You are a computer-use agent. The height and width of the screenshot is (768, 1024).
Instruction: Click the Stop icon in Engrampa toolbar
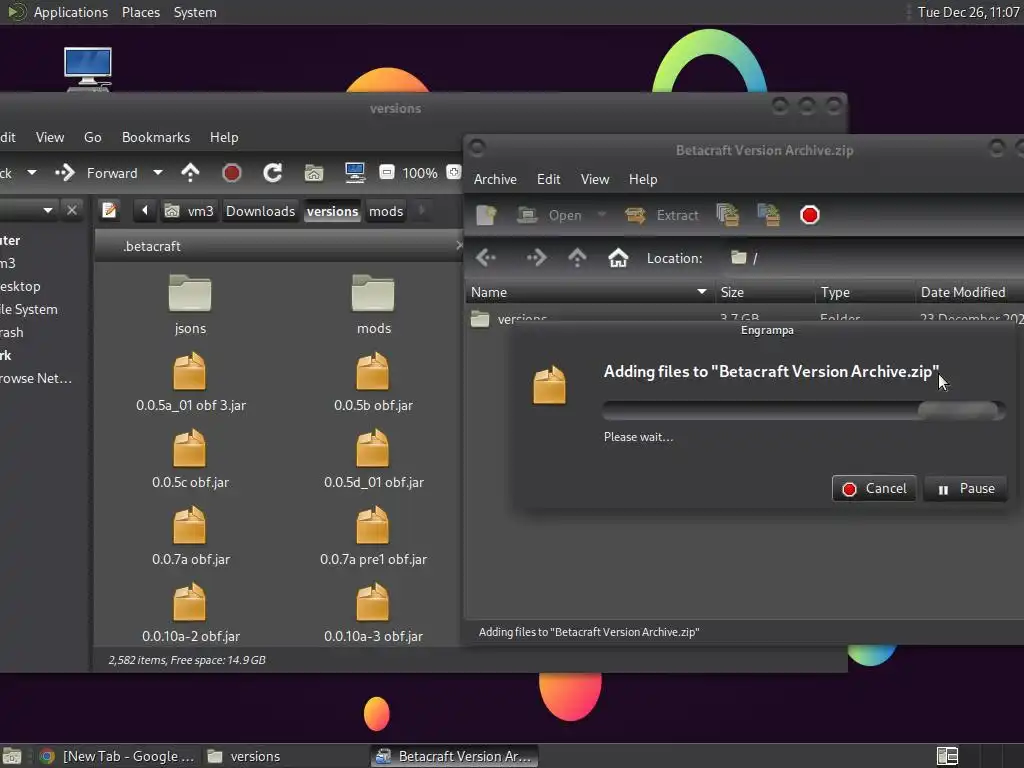(809, 215)
